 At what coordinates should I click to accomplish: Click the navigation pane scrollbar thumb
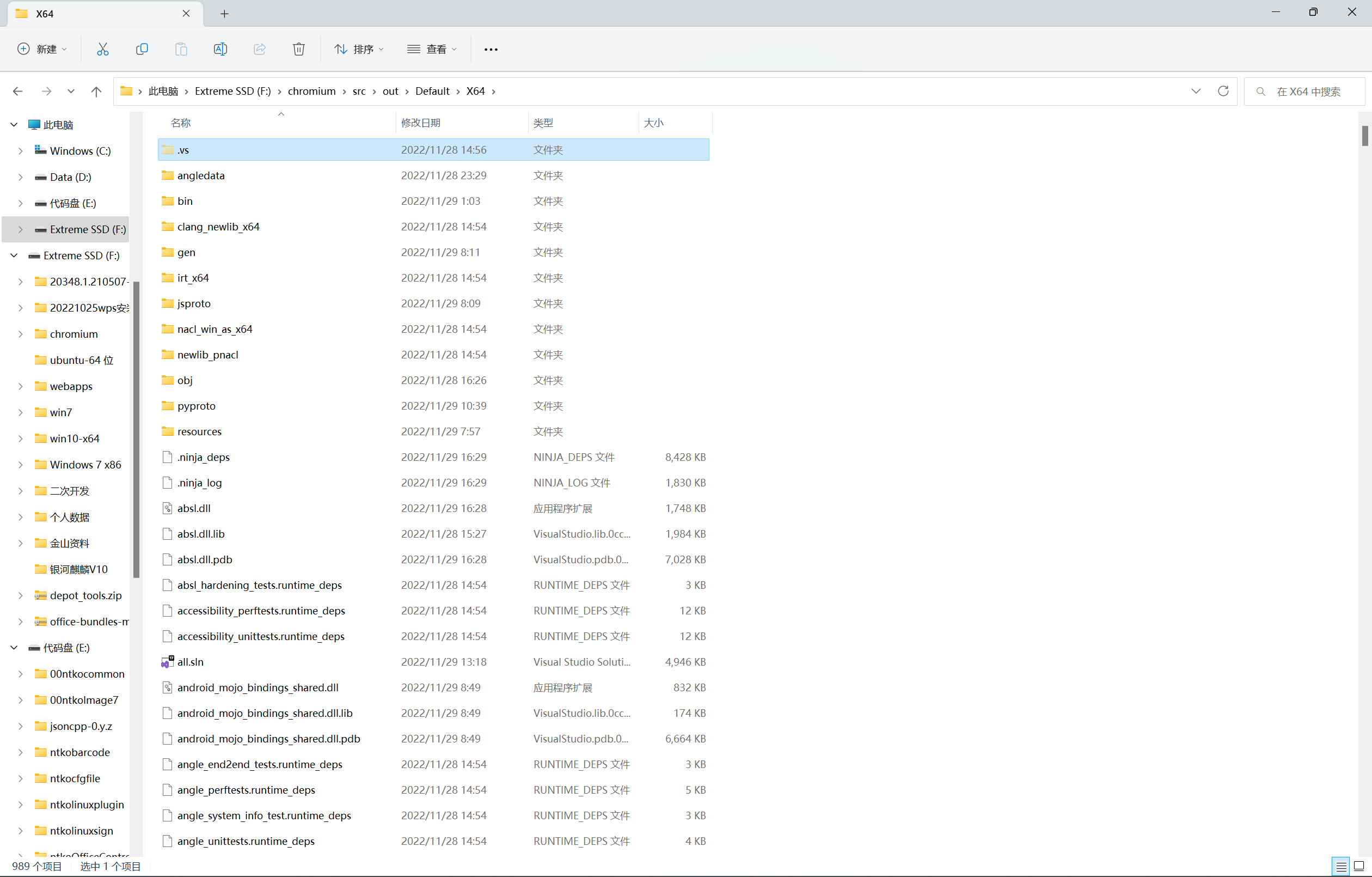coord(136,429)
